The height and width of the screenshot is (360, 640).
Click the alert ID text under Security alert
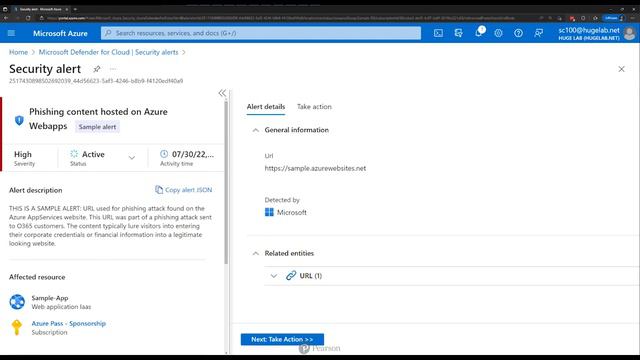pyautogui.click(x=96, y=81)
